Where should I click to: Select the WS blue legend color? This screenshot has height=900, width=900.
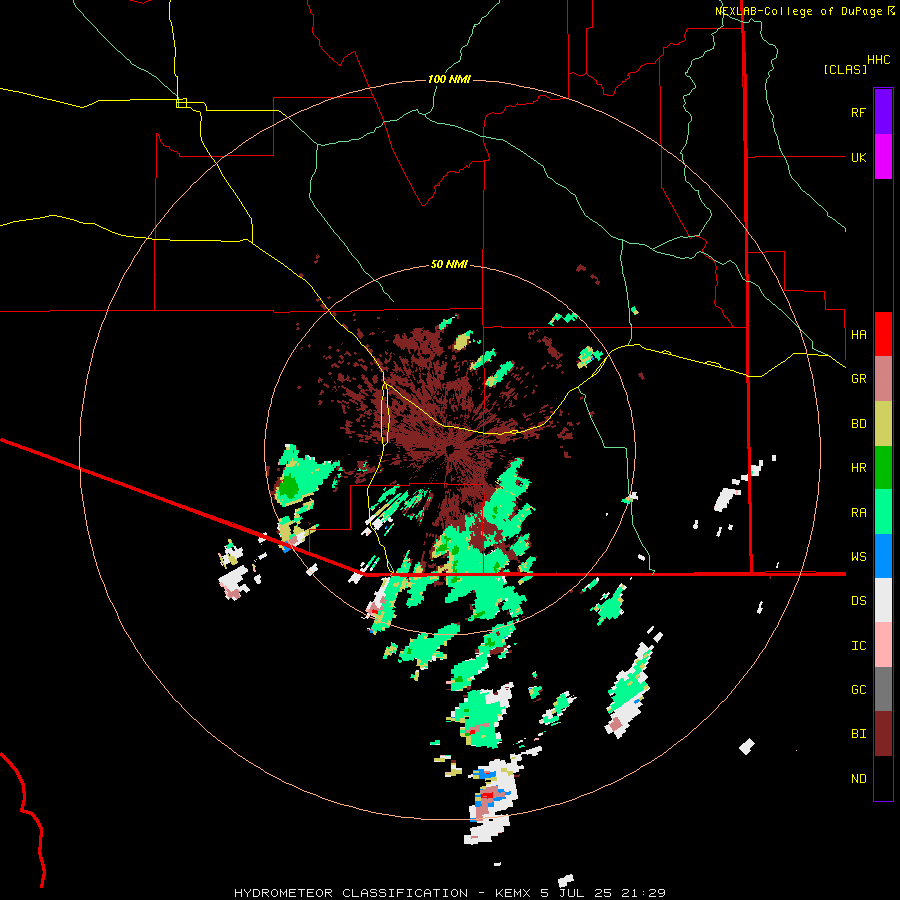click(x=883, y=556)
